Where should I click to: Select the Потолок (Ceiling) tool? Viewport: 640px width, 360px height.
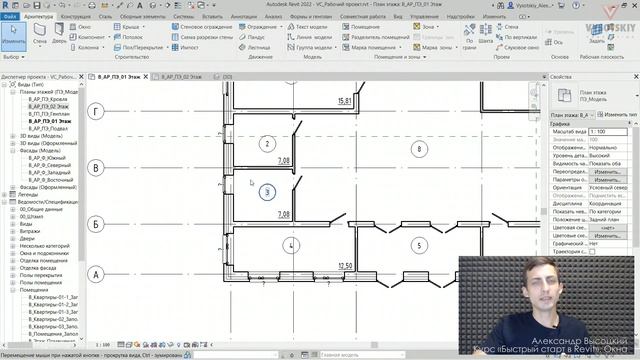tap(128, 37)
